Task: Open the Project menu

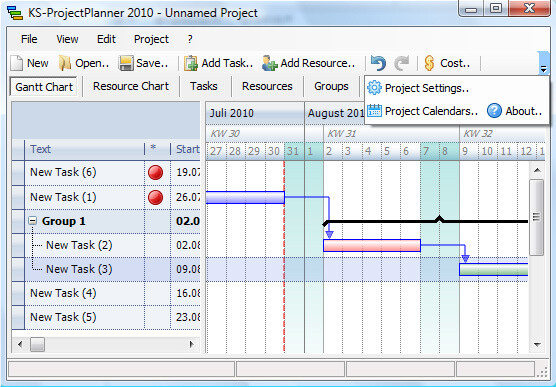Action: (151, 39)
